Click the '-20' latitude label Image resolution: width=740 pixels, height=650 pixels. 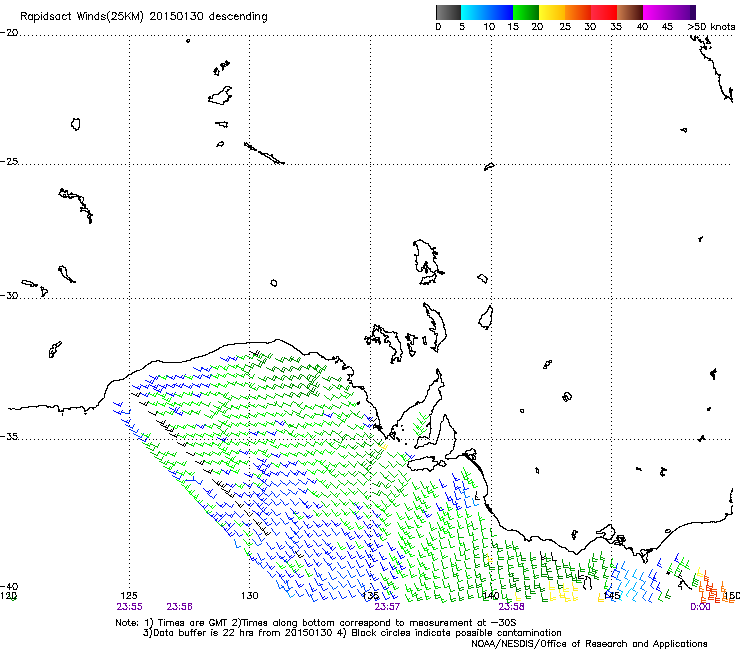[x=9, y=33]
